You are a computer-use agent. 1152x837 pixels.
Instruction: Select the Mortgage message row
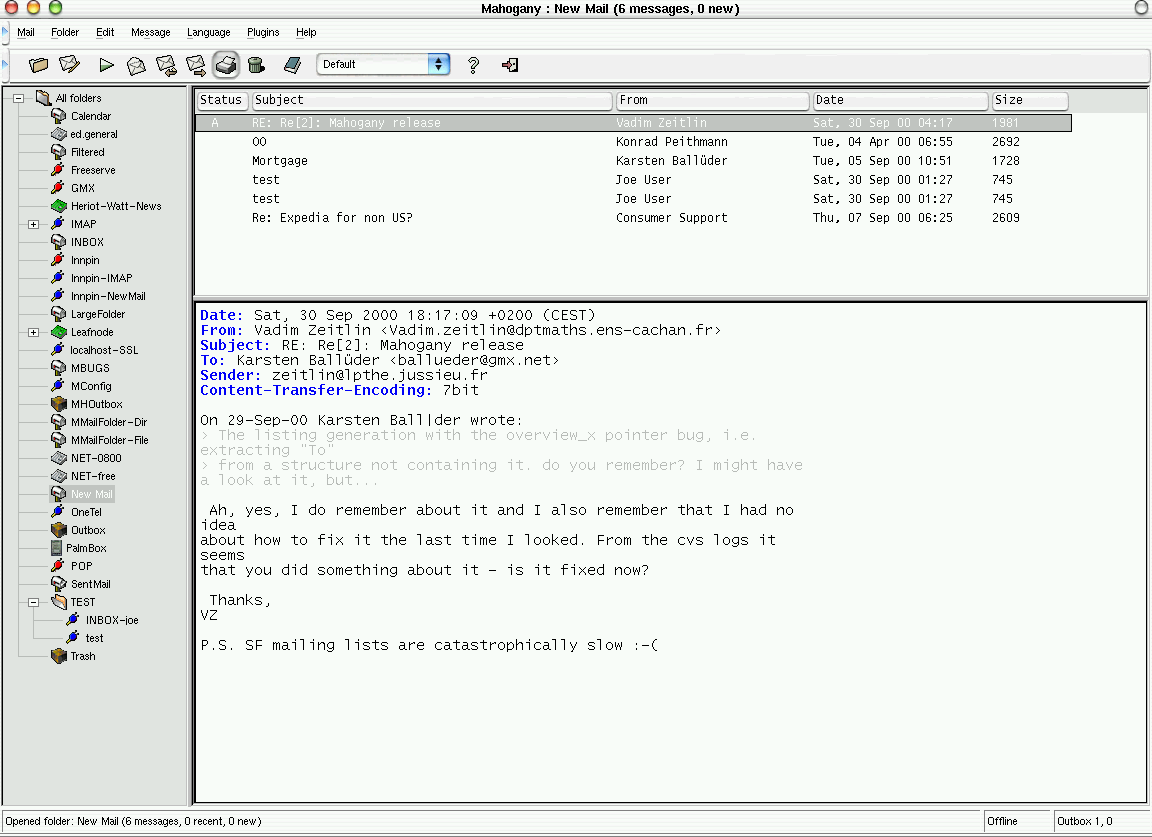633,161
